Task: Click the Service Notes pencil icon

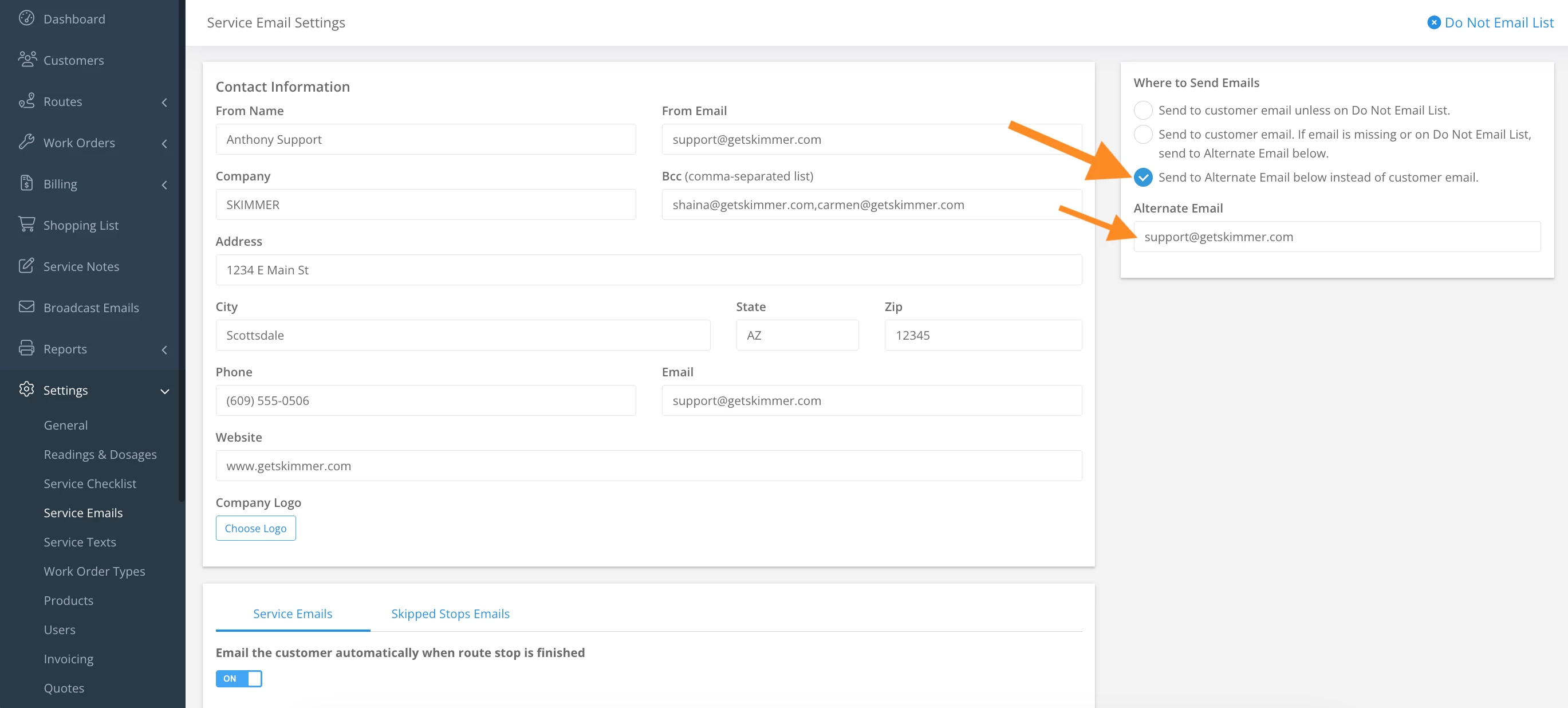Action: 26,265
